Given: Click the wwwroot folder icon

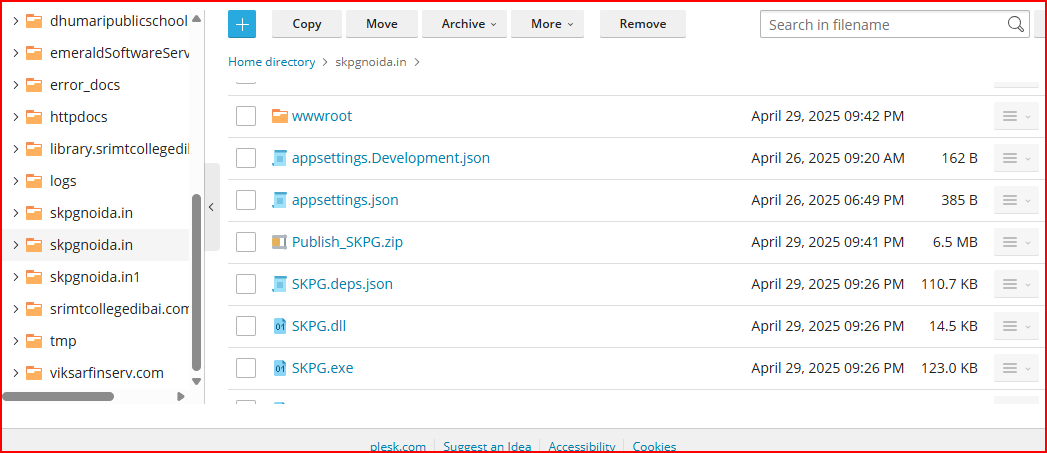Looking at the screenshot, I should pos(279,116).
